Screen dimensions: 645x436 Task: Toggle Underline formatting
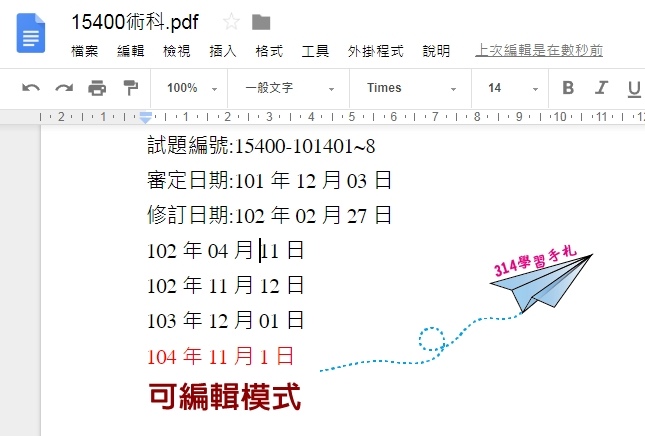pyautogui.click(x=634, y=88)
